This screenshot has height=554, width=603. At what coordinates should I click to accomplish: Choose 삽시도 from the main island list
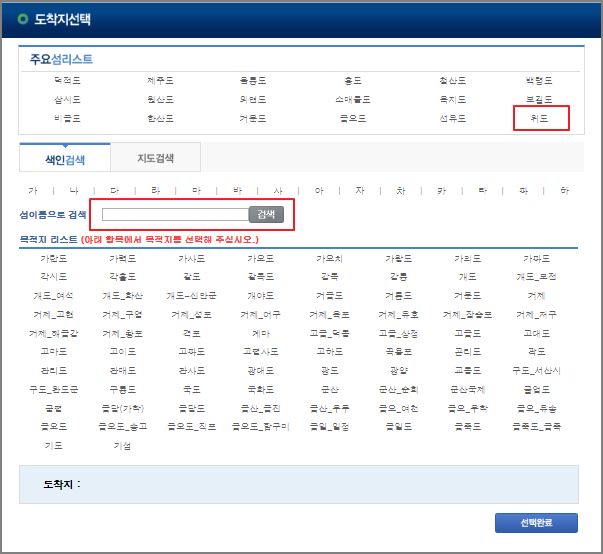tap(67, 100)
